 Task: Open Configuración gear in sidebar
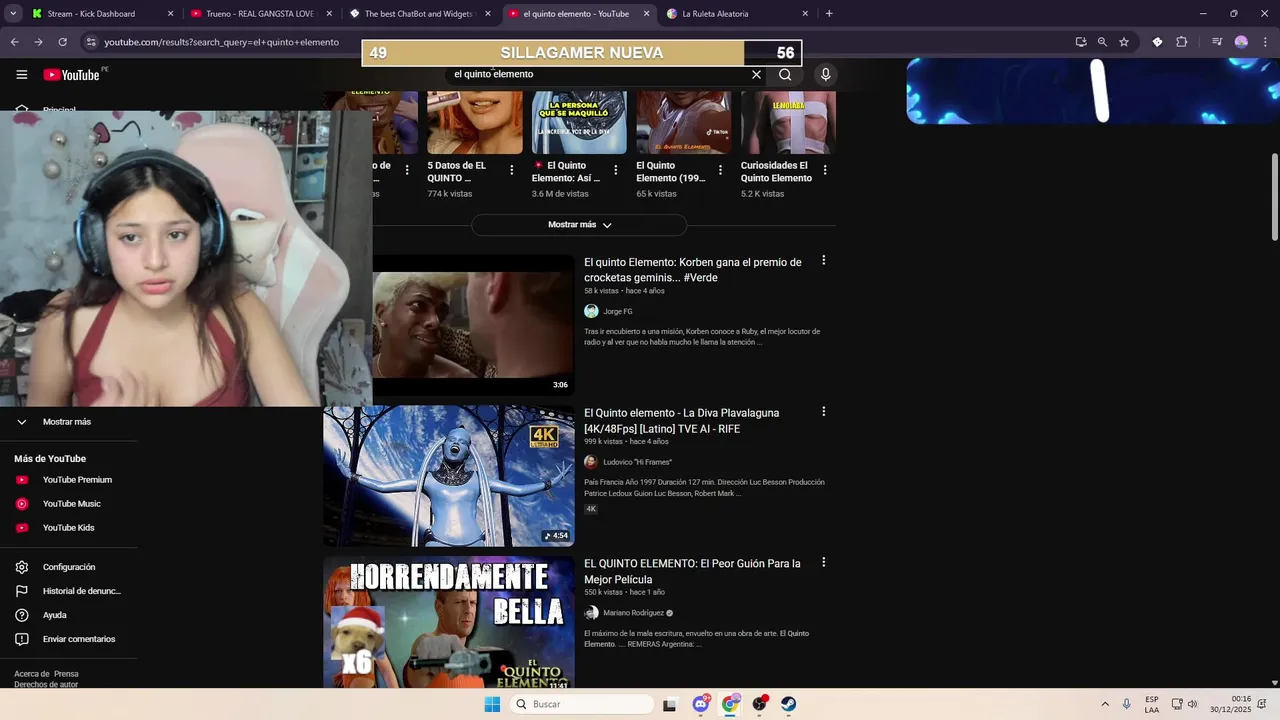click(22, 567)
